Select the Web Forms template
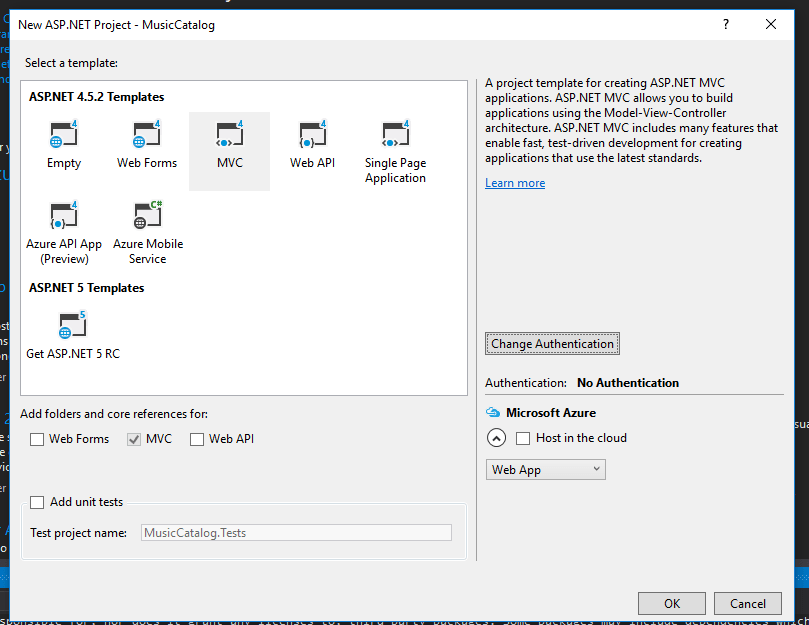 [146, 140]
